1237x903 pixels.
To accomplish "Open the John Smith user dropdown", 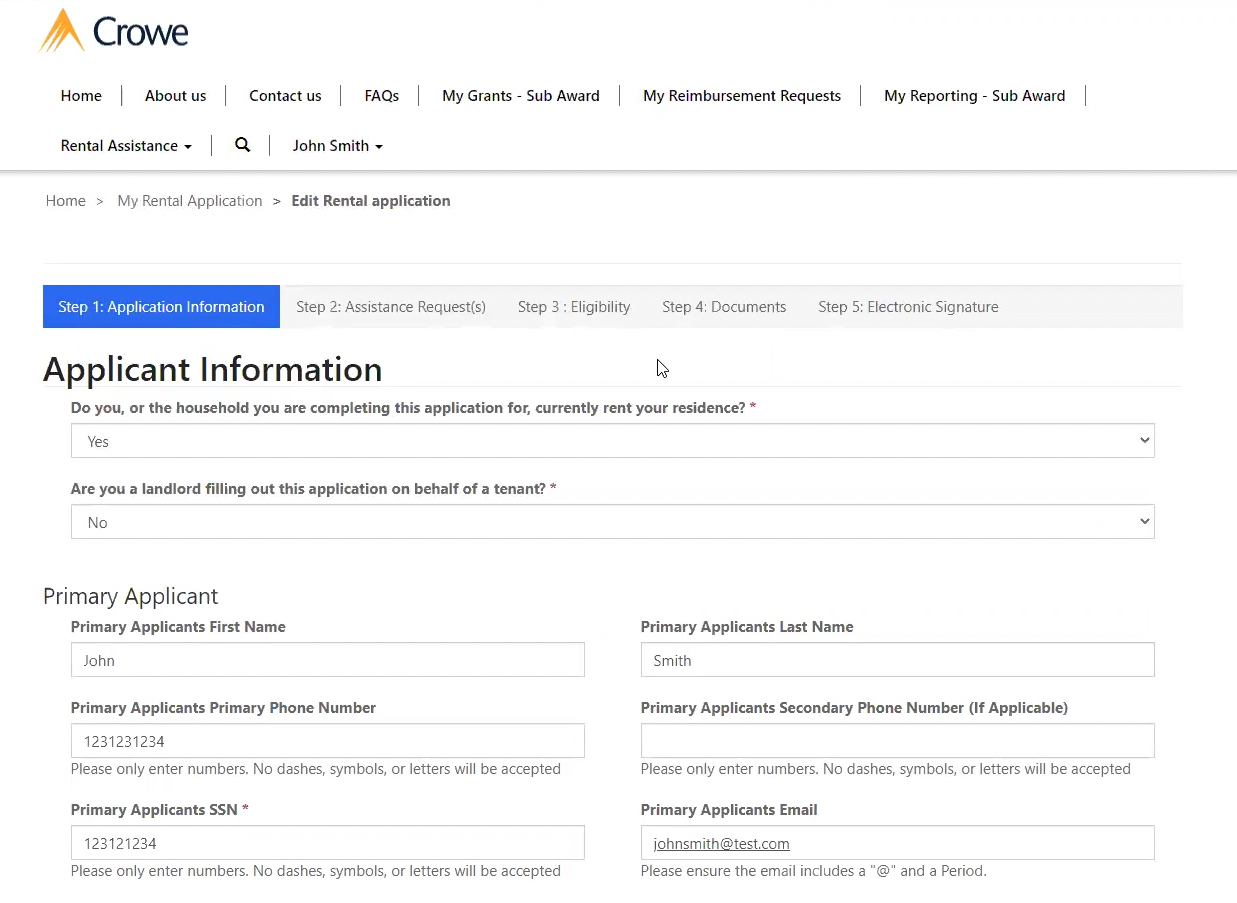I will (x=337, y=146).
